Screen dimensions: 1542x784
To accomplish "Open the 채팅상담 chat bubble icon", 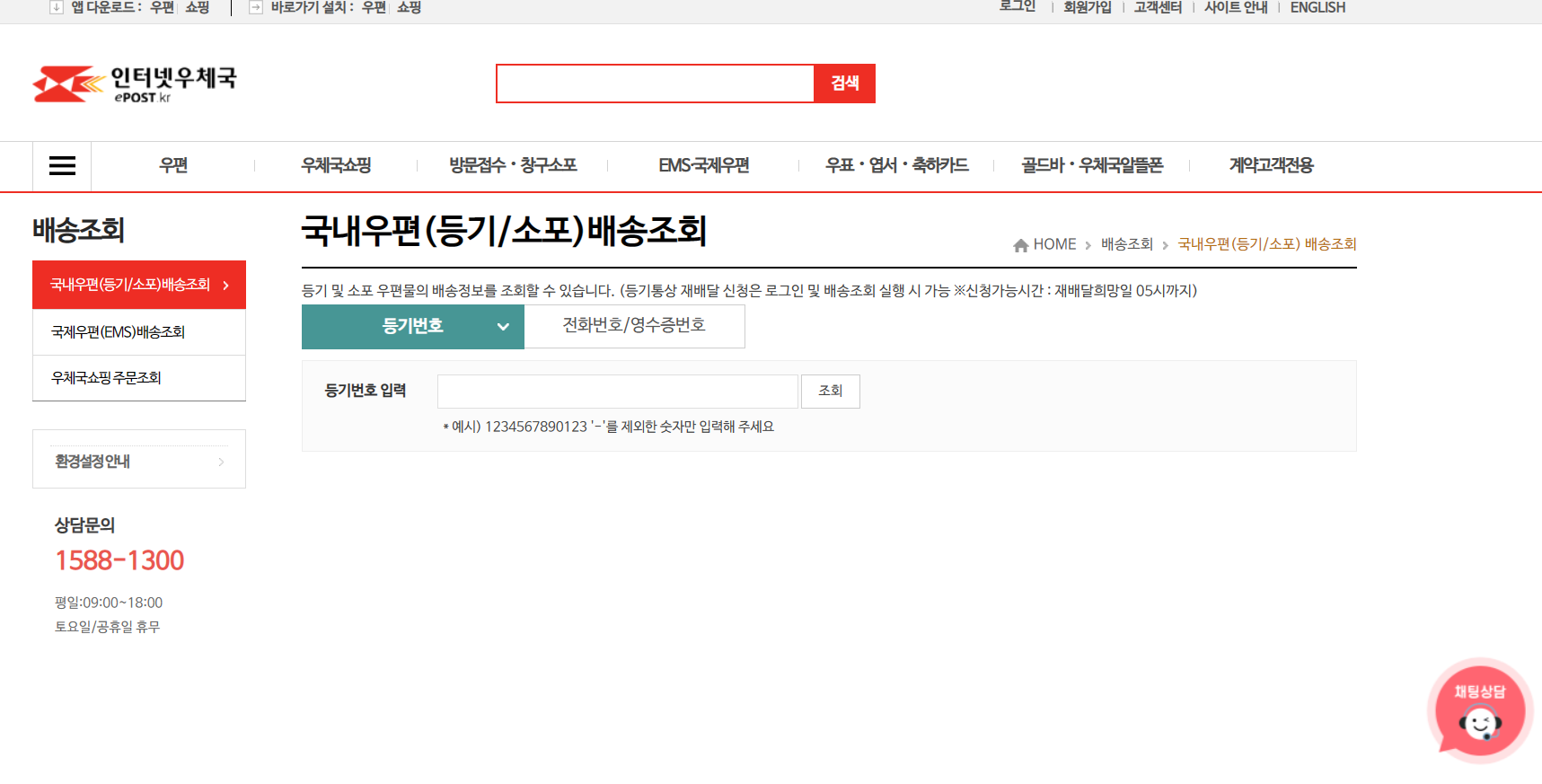I will click(x=1480, y=711).
